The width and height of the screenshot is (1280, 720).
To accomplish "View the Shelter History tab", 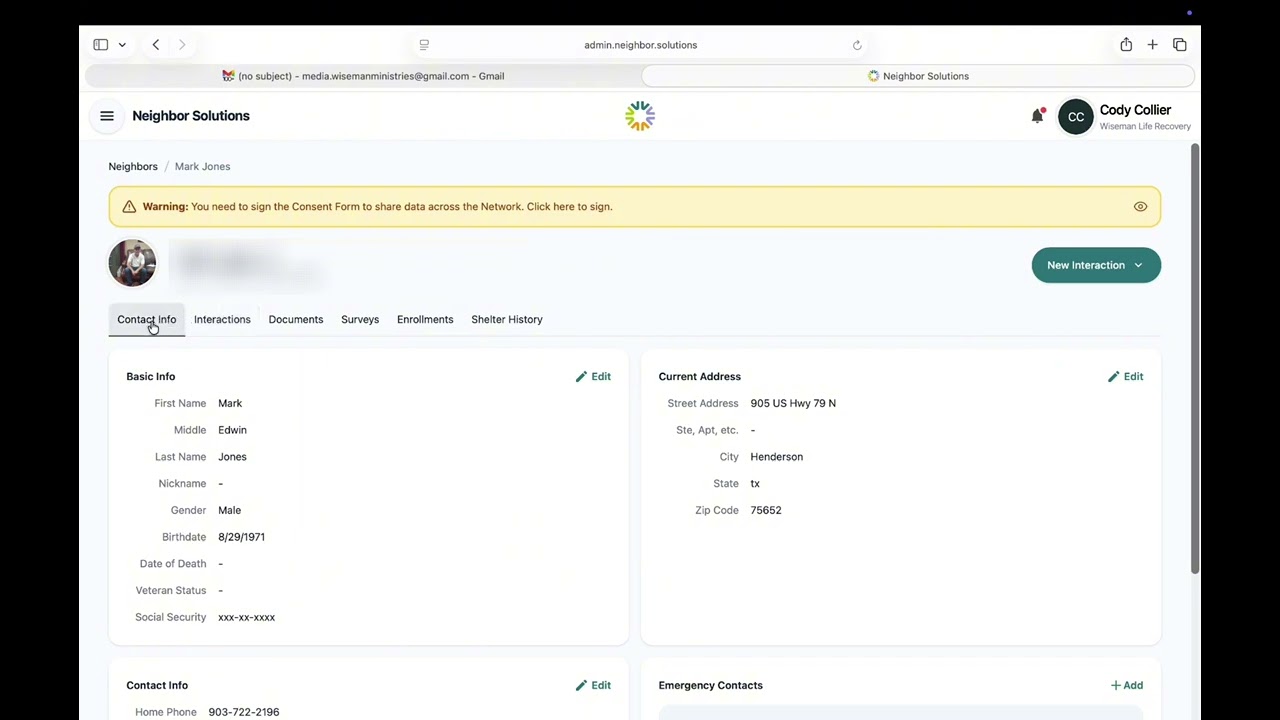I will pyautogui.click(x=507, y=320).
